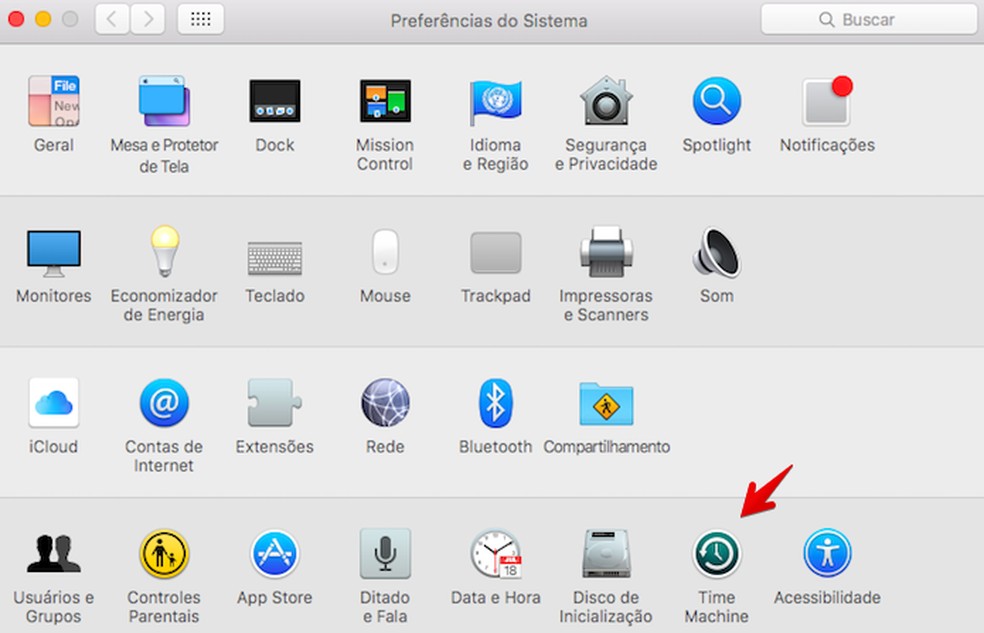Open the Spotlight settings
984x633 pixels.
click(x=716, y=101)
